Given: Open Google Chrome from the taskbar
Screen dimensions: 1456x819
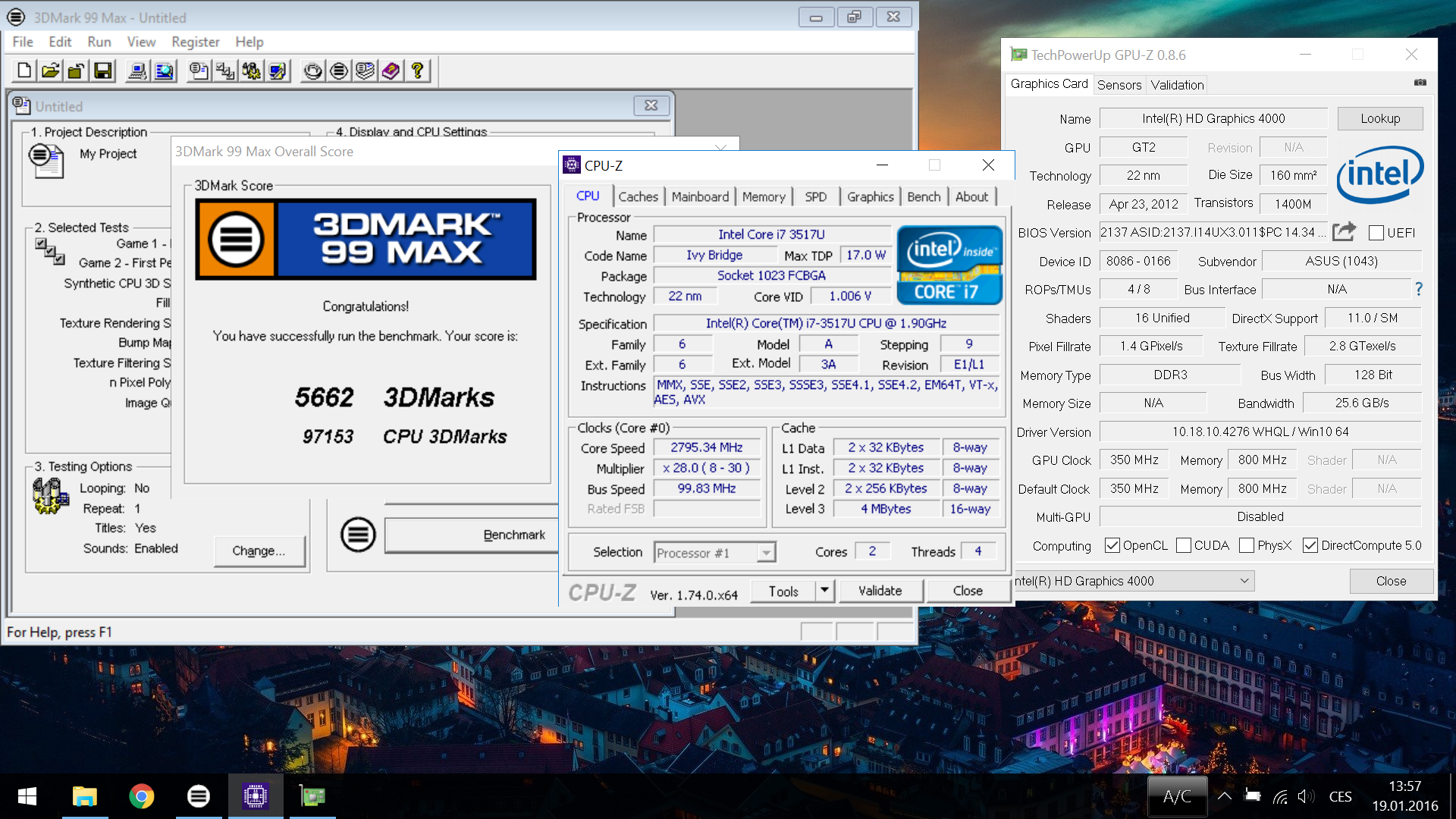Looking at the screenshot, I should tap(141, 796).
